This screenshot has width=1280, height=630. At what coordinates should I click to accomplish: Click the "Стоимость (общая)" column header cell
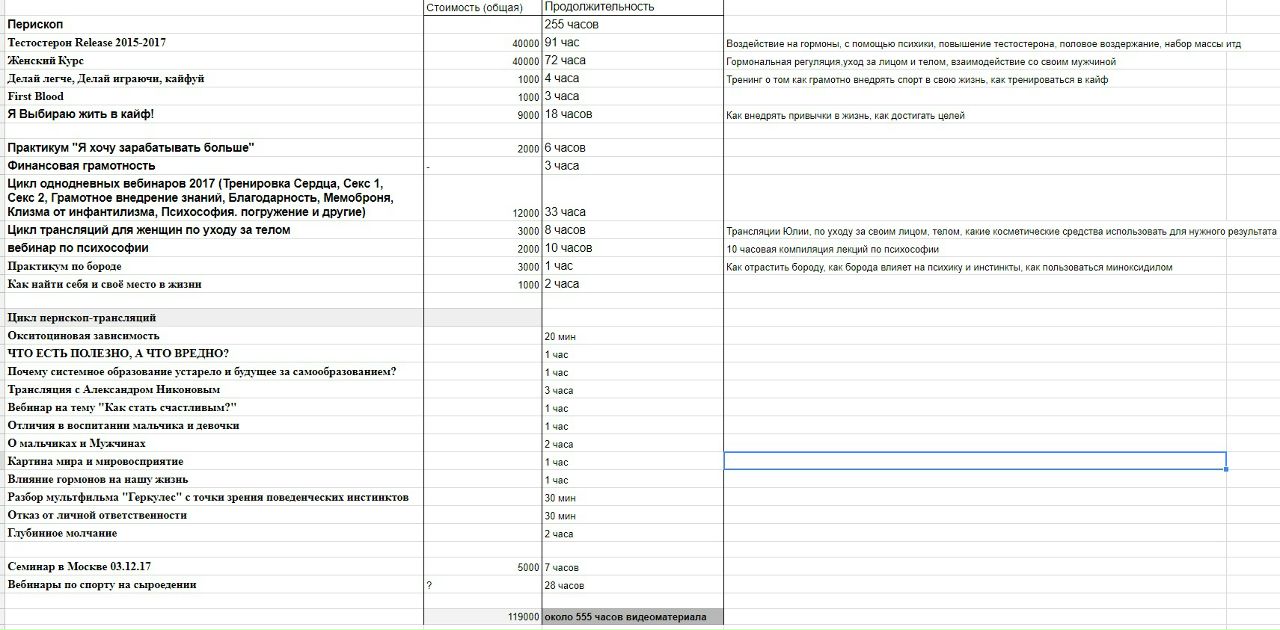(474, 7)
